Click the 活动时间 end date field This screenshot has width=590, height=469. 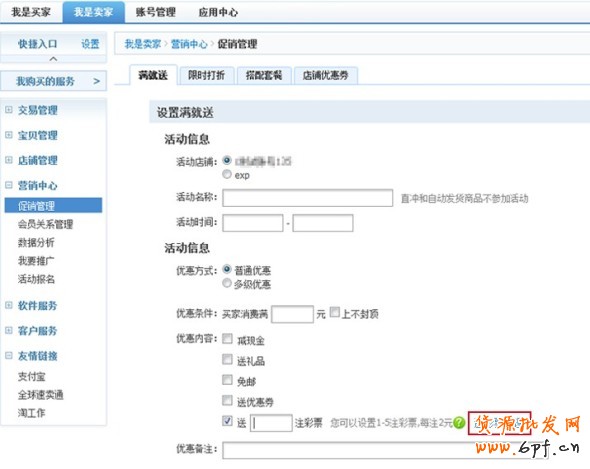323,223
